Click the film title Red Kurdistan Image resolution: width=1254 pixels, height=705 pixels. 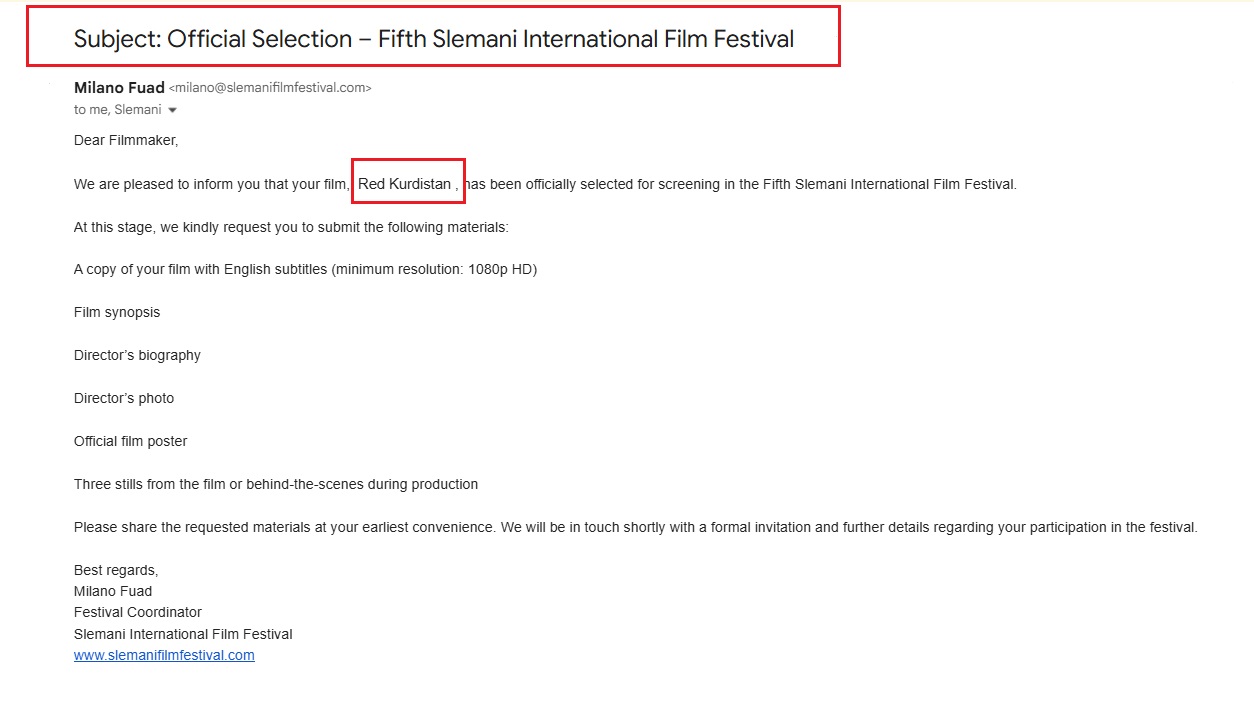point(404,184)
